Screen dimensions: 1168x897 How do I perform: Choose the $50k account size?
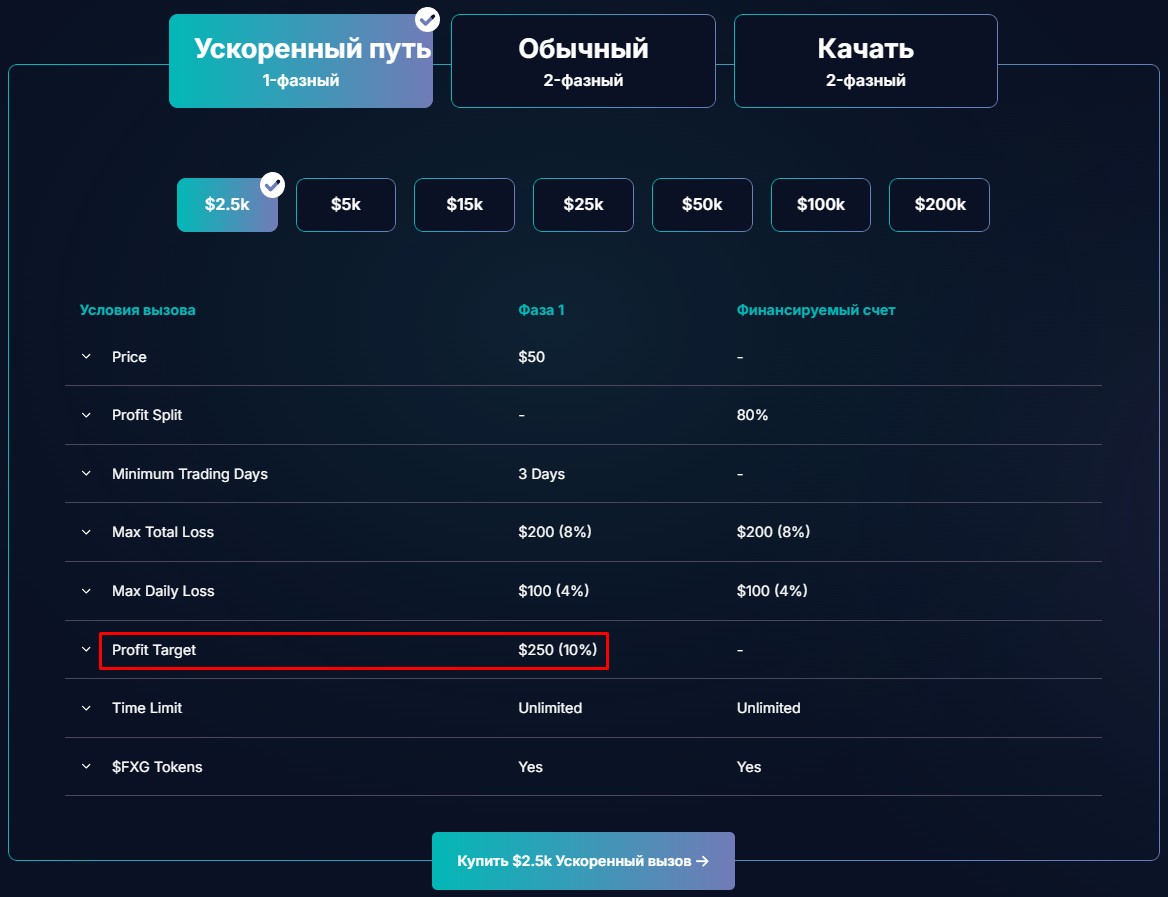[x=702, y=205]
